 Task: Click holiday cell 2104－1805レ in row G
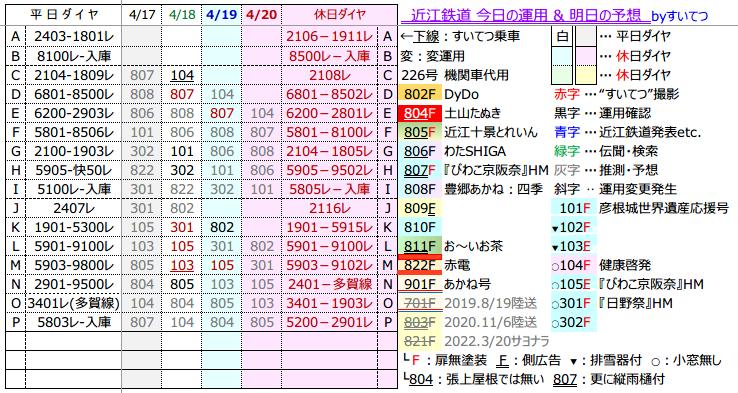[x=329, y=151]
